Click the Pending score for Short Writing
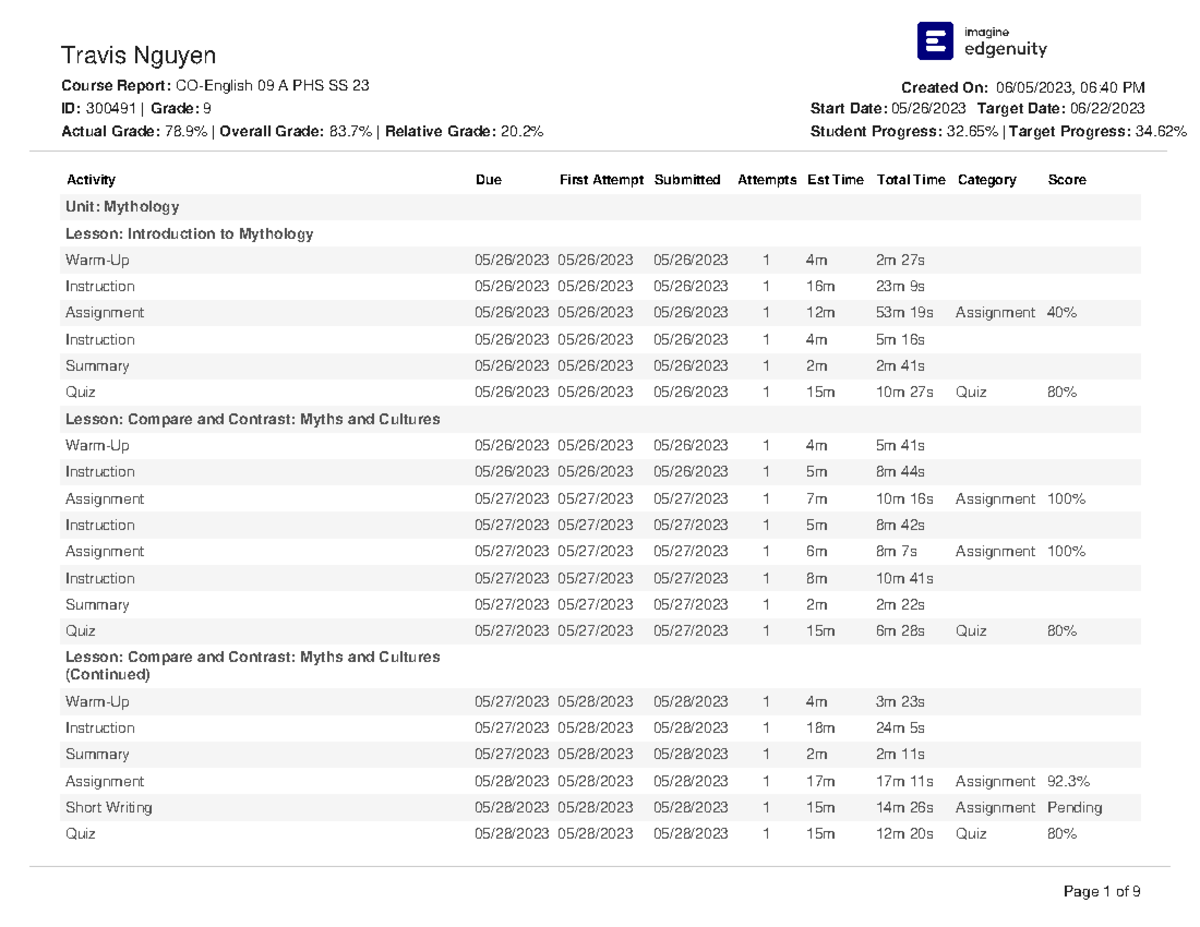 (1075, 808)
